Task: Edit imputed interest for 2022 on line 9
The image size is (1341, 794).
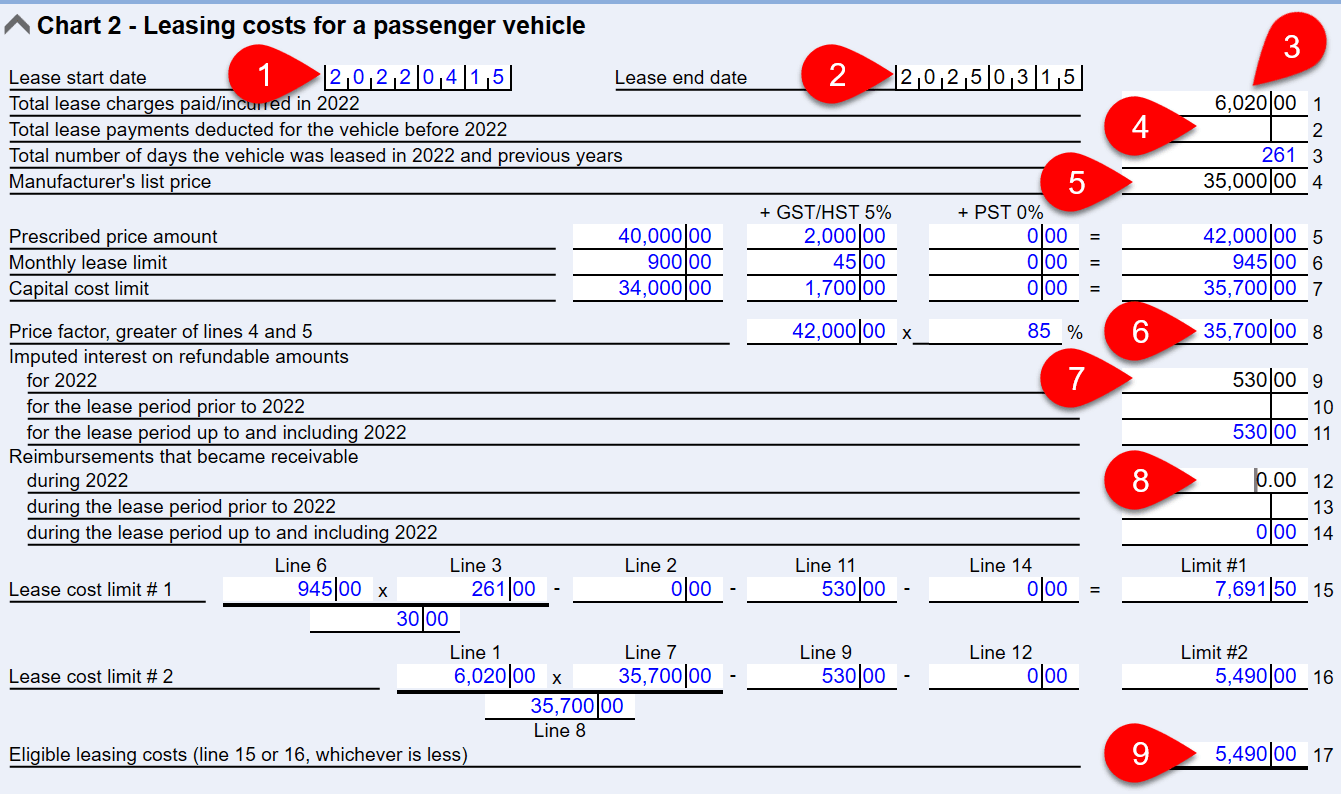Action: 1214,380
